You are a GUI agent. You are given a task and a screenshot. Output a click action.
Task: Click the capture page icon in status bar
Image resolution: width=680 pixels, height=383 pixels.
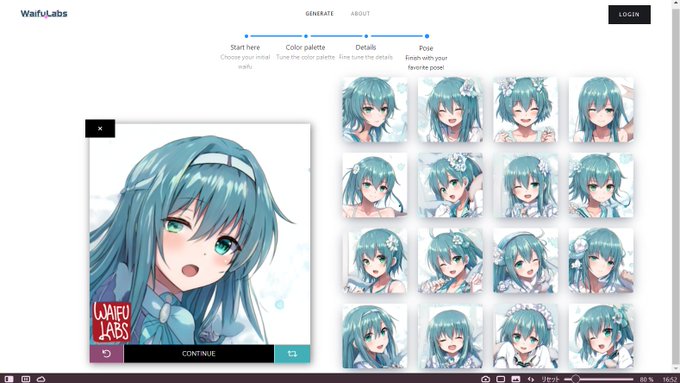(x=485, y=379)
